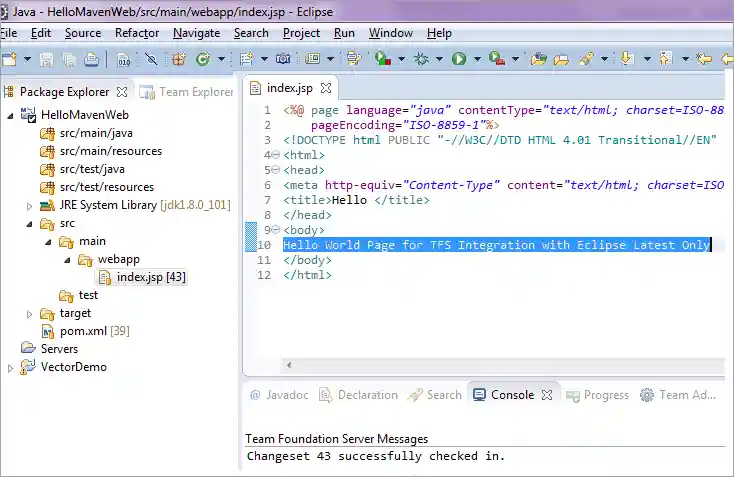
Task: Open the Project menu
Action: (301, 33)
